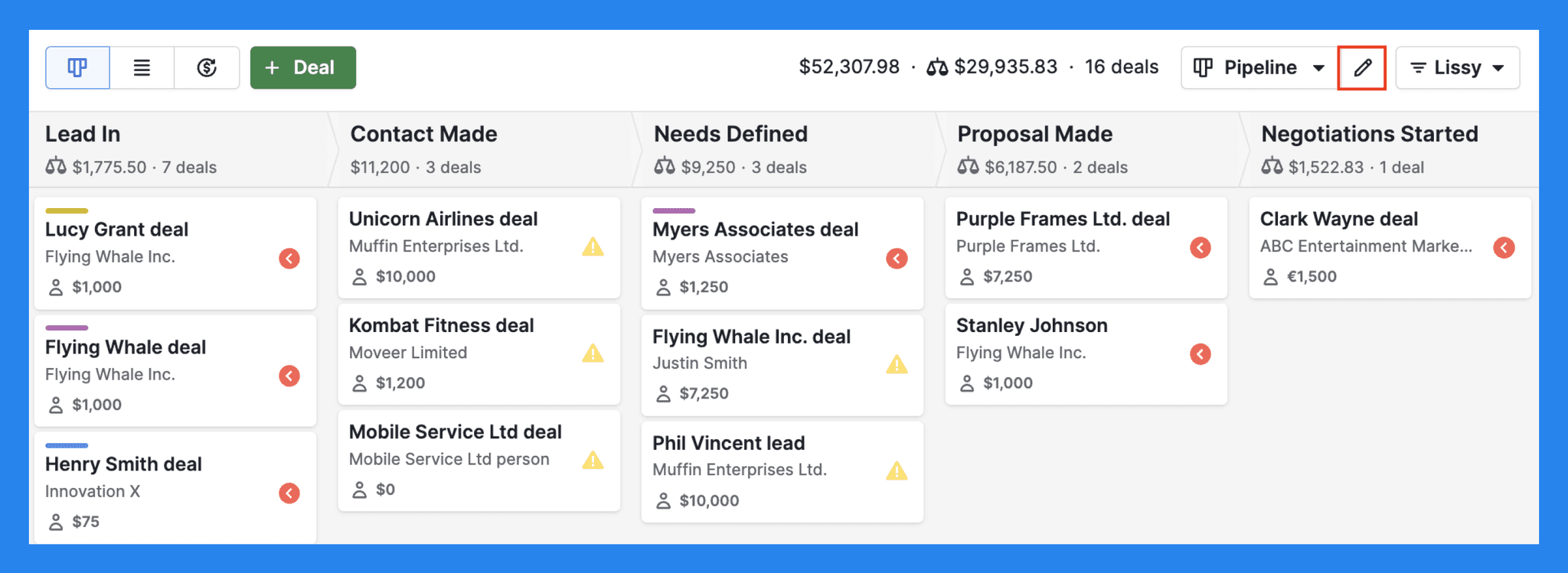Switch to the list view icon
This screenshot has width=1568, height=573.
[x=142, y=67]
